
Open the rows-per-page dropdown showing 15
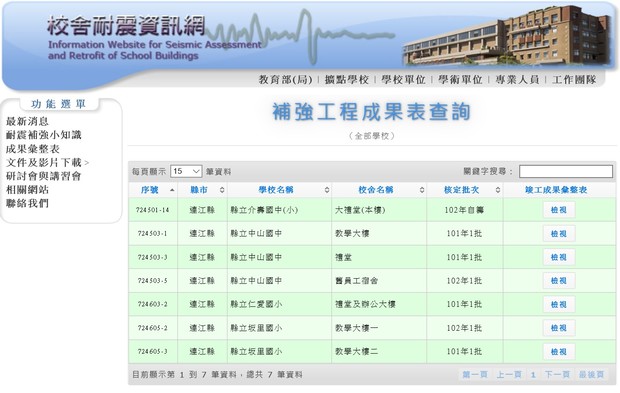[186, 171]
